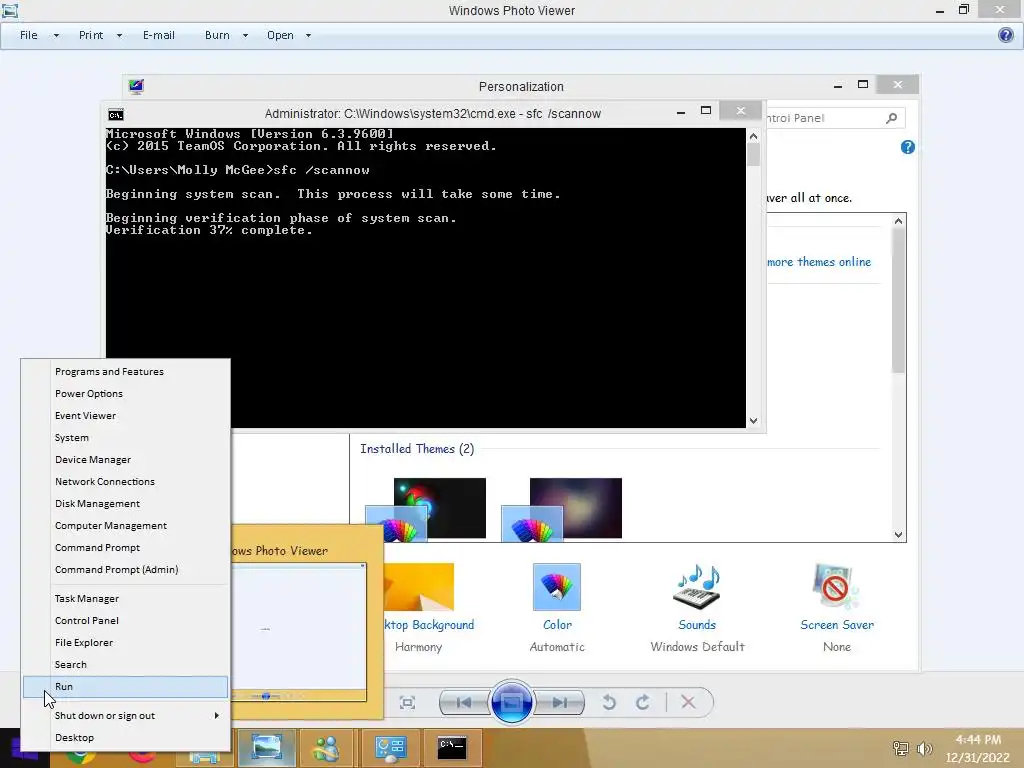
Task: Click the Photo Viewer taskbar preview thumbnail
Action: tap(299, 631)
